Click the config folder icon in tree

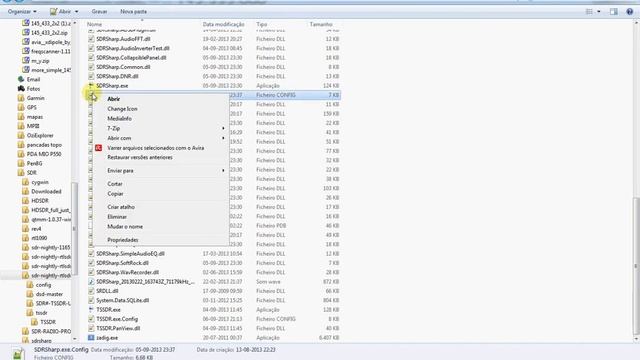[30, 284]
